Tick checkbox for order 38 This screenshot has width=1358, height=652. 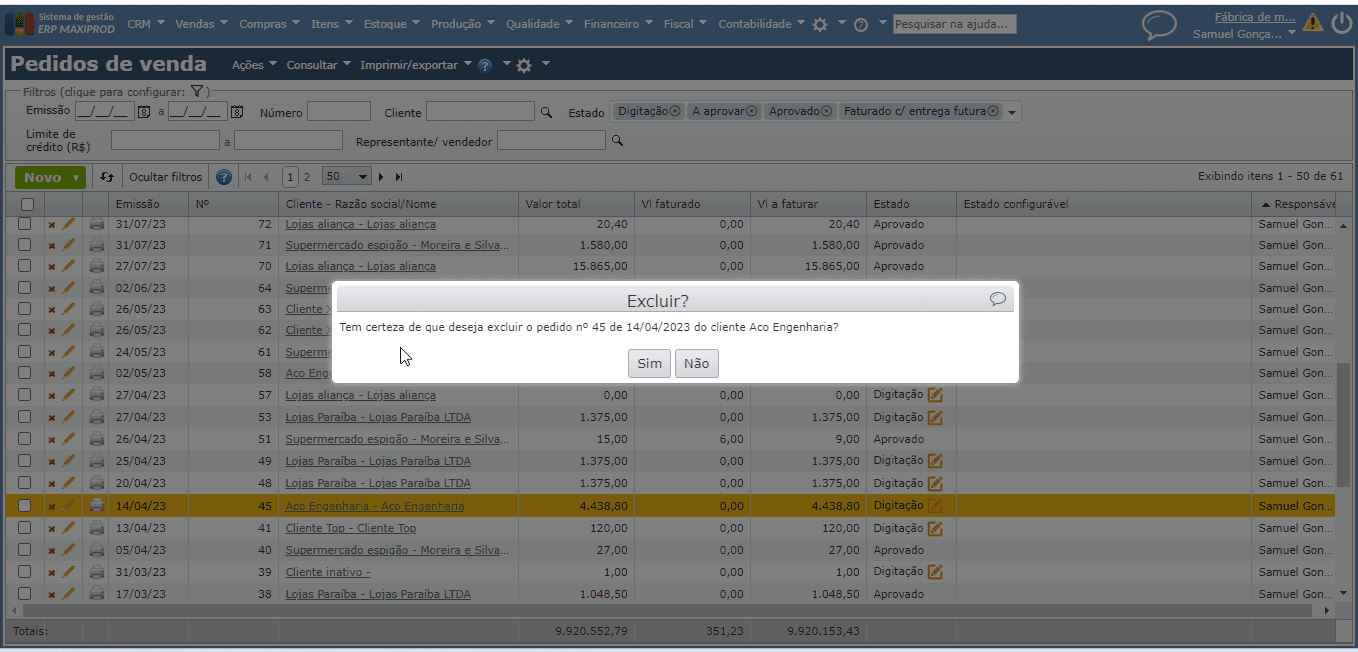pyautogui.click(x=25, y=594)
